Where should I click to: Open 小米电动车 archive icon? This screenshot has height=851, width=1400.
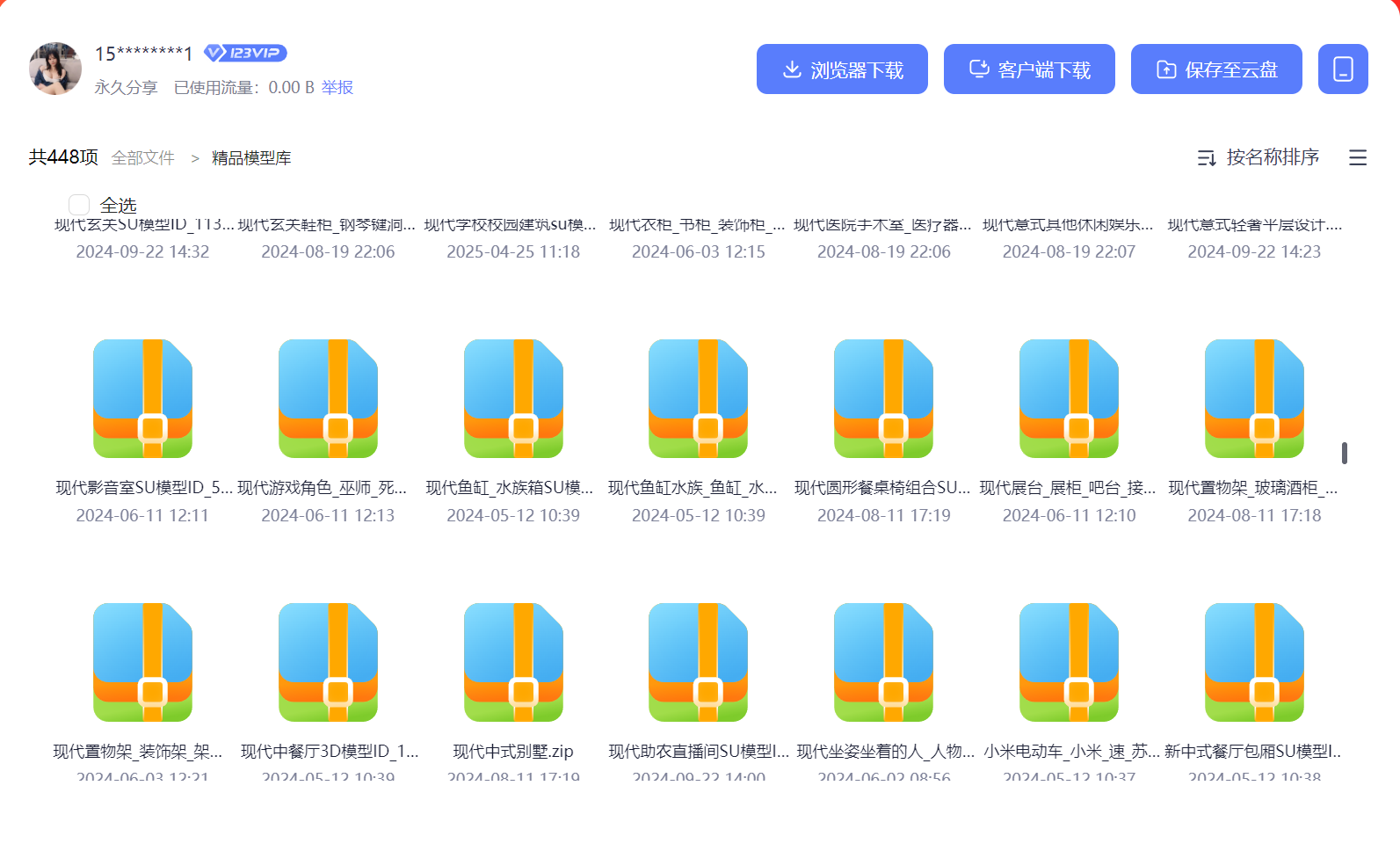pyautogui.click(x=1069, y=662)
